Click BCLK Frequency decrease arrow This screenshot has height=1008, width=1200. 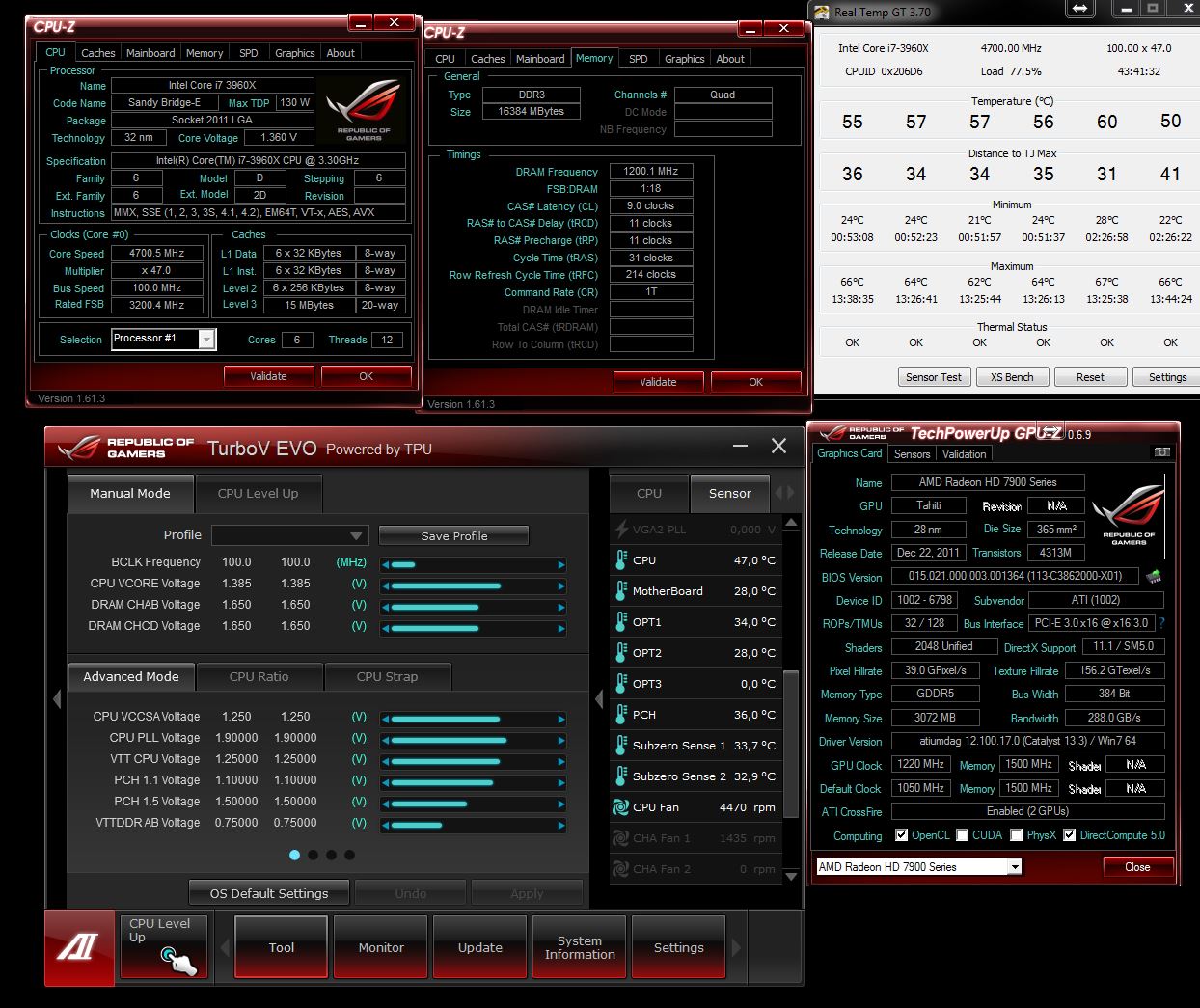(x=386, y=564)
